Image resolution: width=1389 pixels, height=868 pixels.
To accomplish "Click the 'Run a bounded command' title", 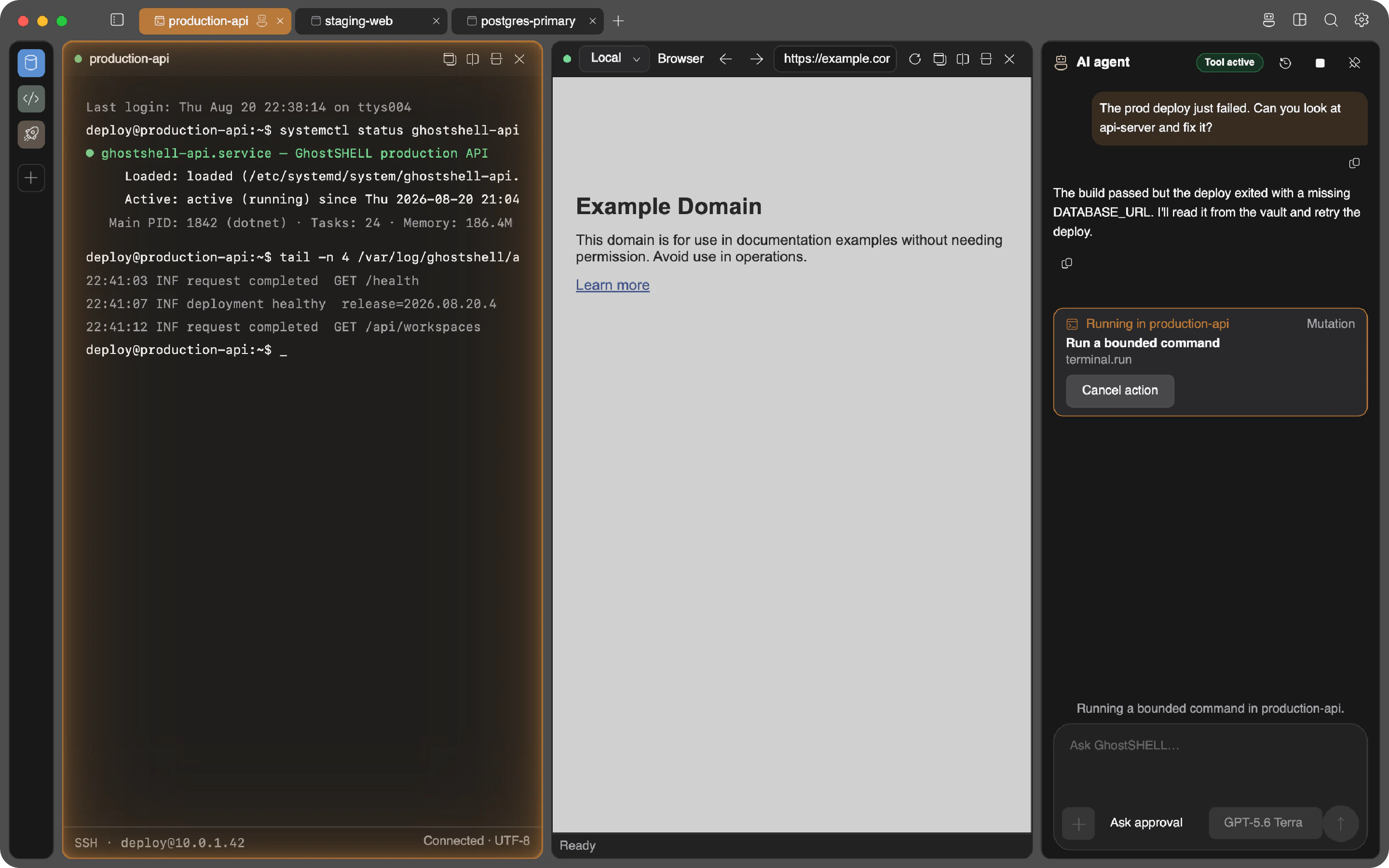I will [1143, 343].
